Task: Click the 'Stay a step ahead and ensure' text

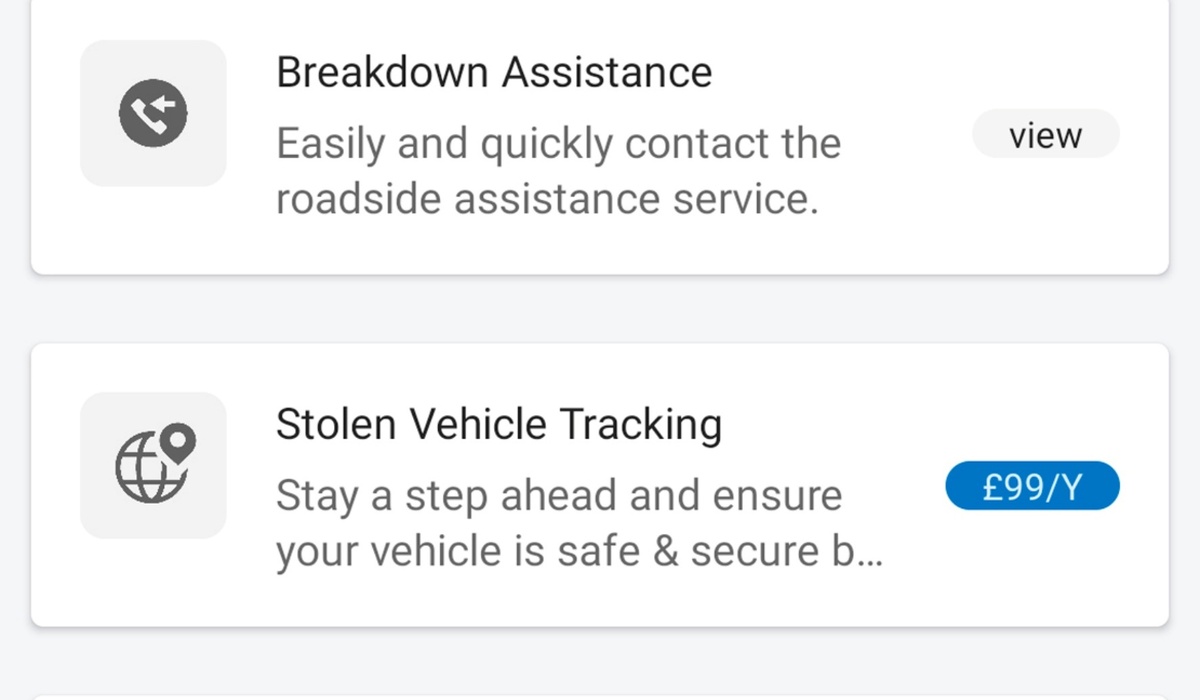Action: pos(559,497)
